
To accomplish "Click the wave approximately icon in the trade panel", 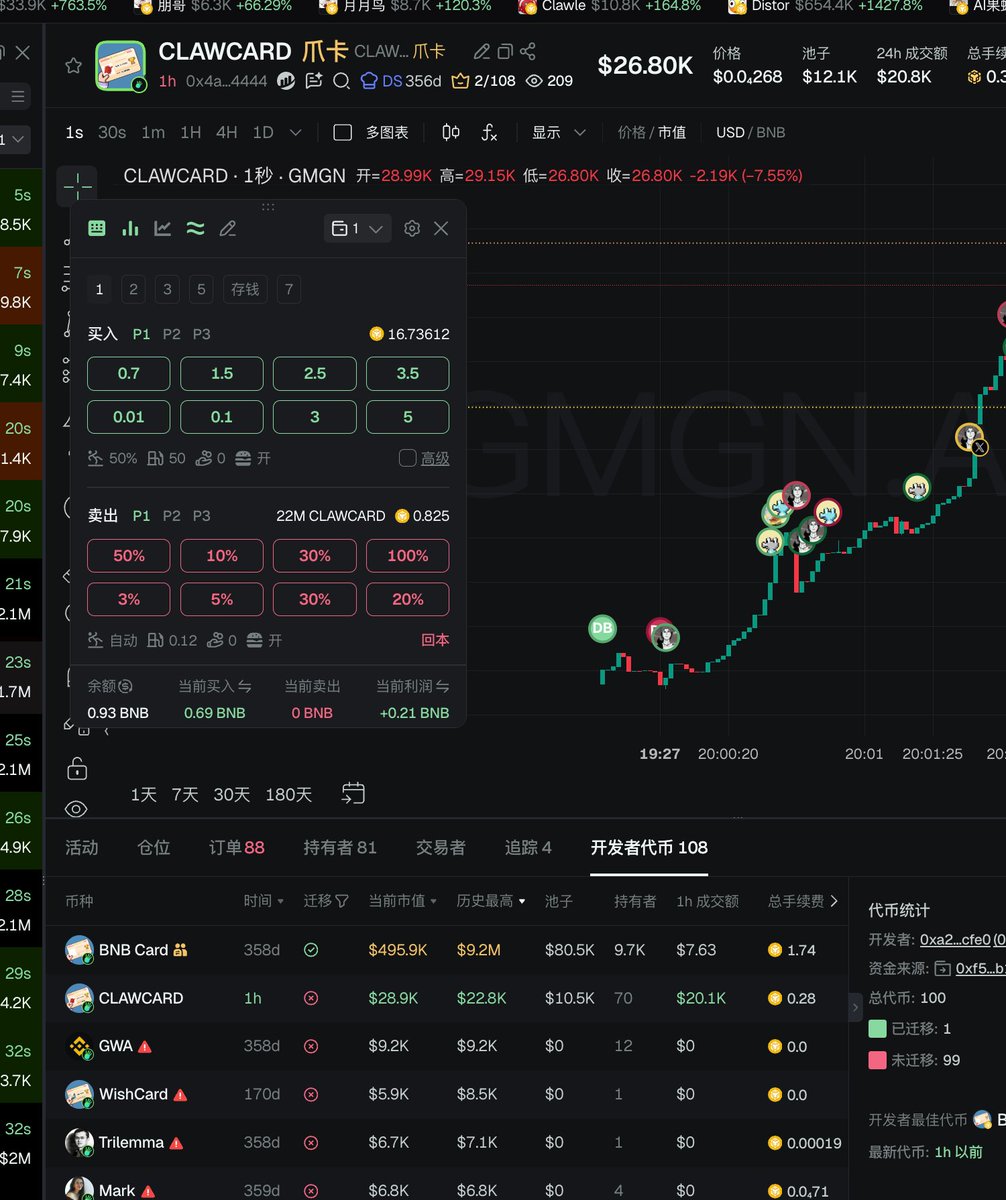I will (195, 228).
